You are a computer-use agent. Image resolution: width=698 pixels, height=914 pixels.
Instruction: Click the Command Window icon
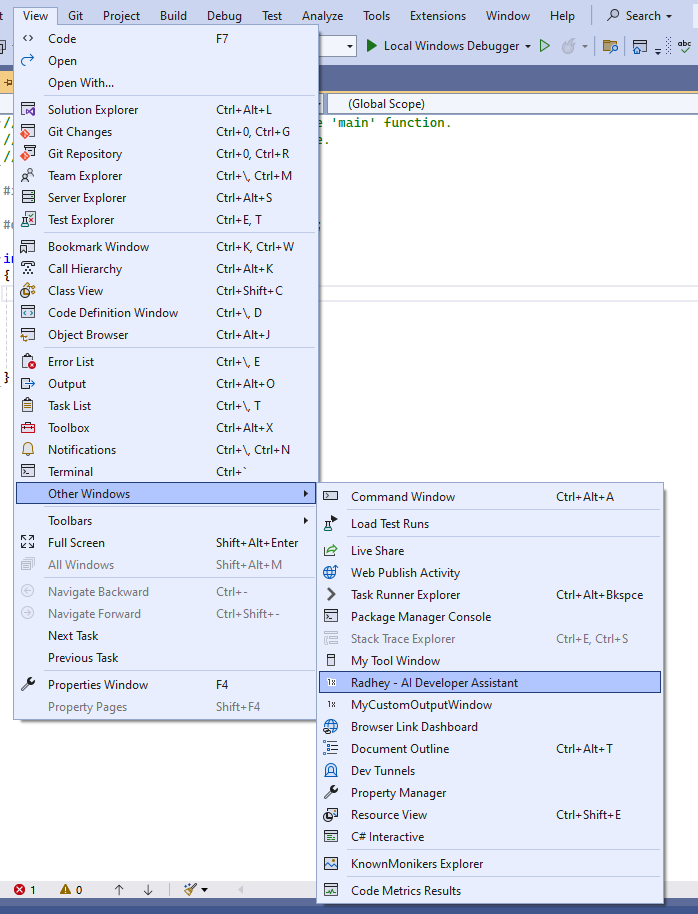(331, 496)
